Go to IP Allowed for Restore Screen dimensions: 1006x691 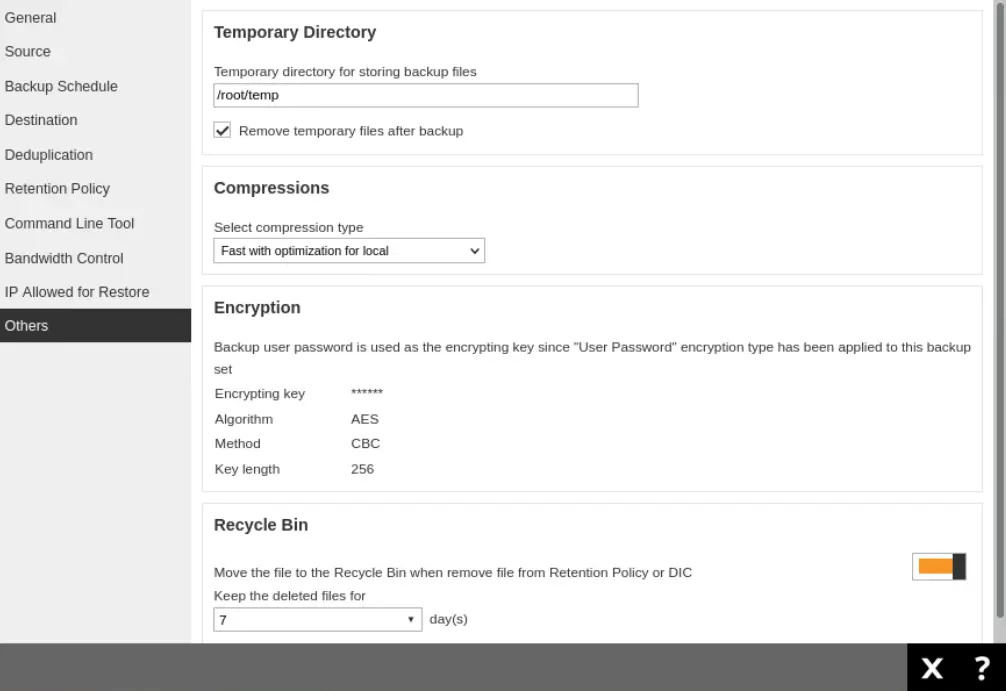click(x=77, y=292)
